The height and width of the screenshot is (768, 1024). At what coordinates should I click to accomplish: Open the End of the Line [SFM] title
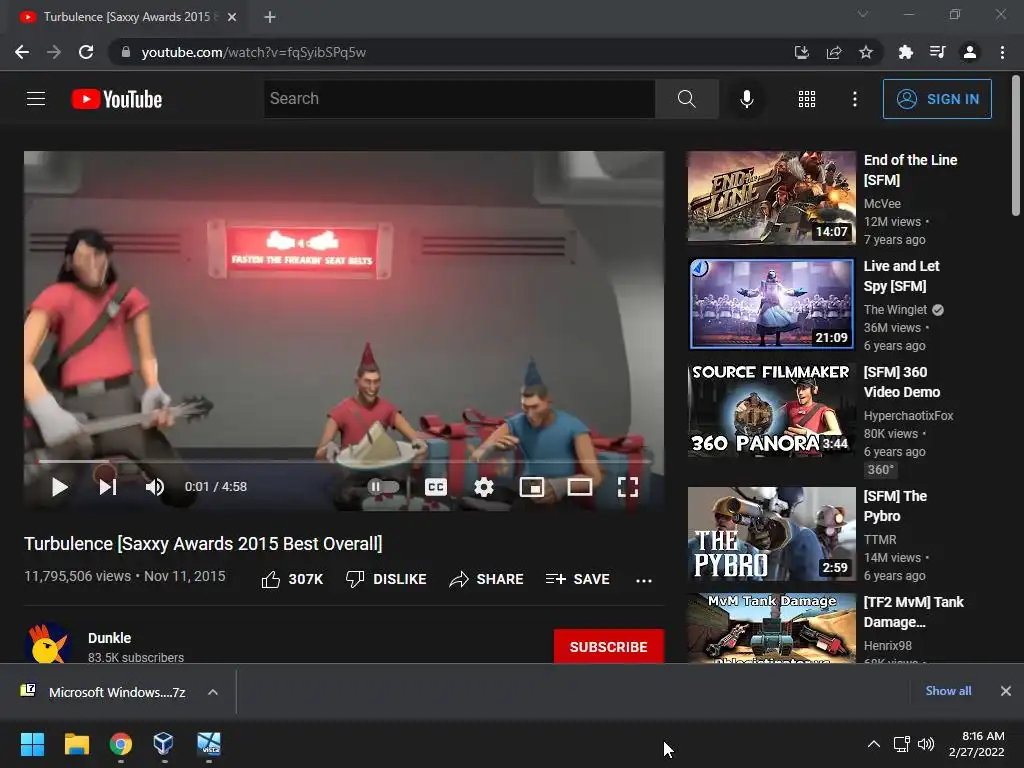pyautogui.click(x=910, y=170)
